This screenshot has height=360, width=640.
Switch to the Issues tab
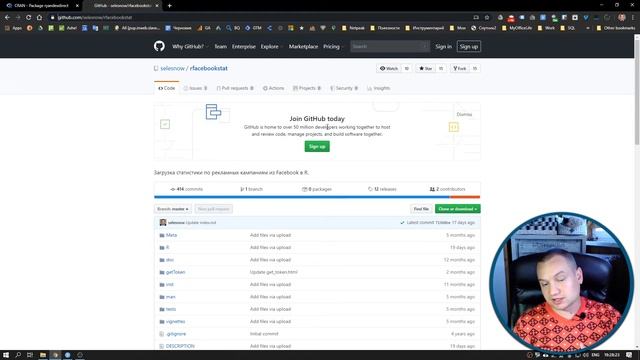click(196, 88)
